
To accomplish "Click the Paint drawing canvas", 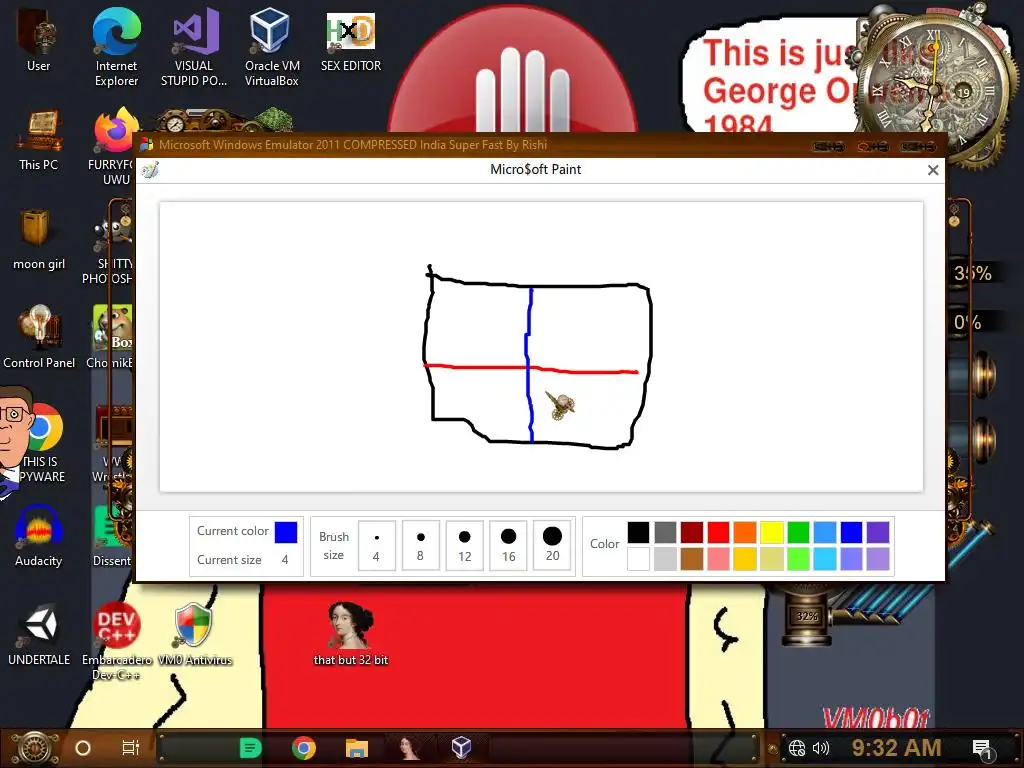I will (x=541, y=347).
